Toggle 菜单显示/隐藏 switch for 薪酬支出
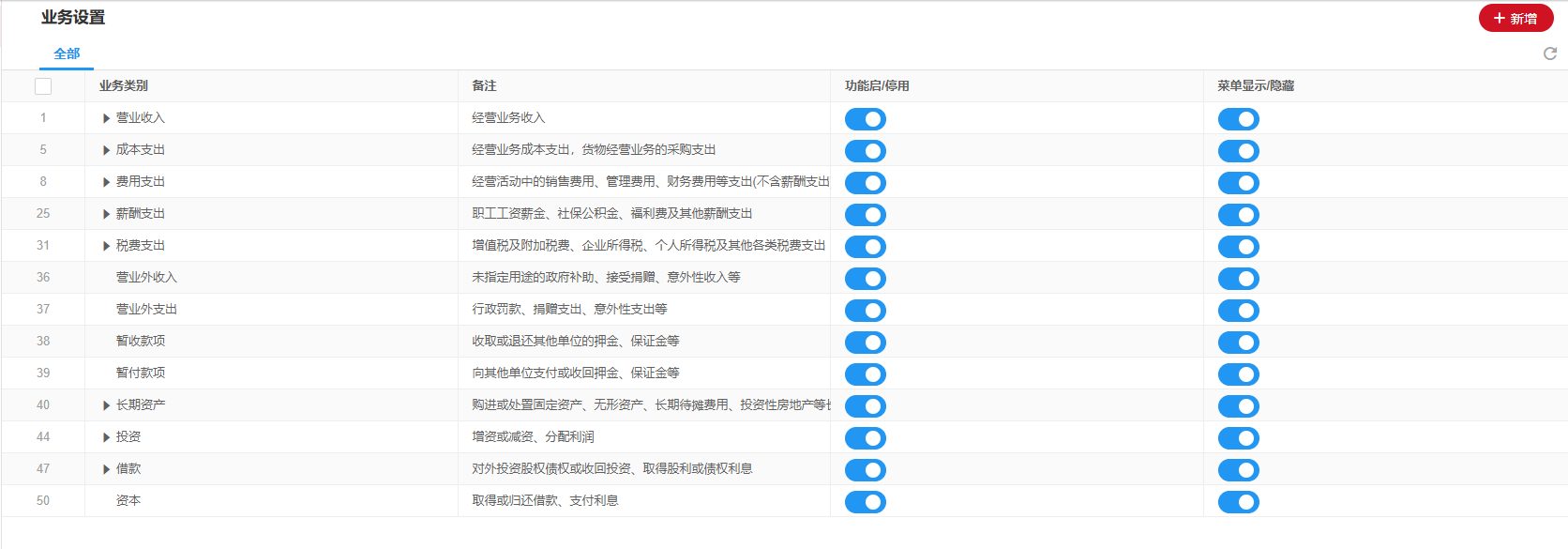This screenshot has width=1568, height=549. tap(1239, 215)
